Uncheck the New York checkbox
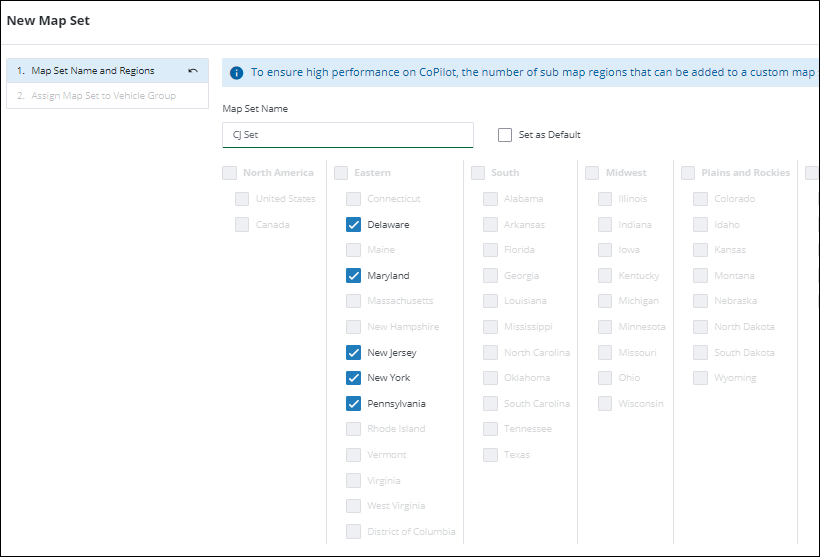 point(353,378)
